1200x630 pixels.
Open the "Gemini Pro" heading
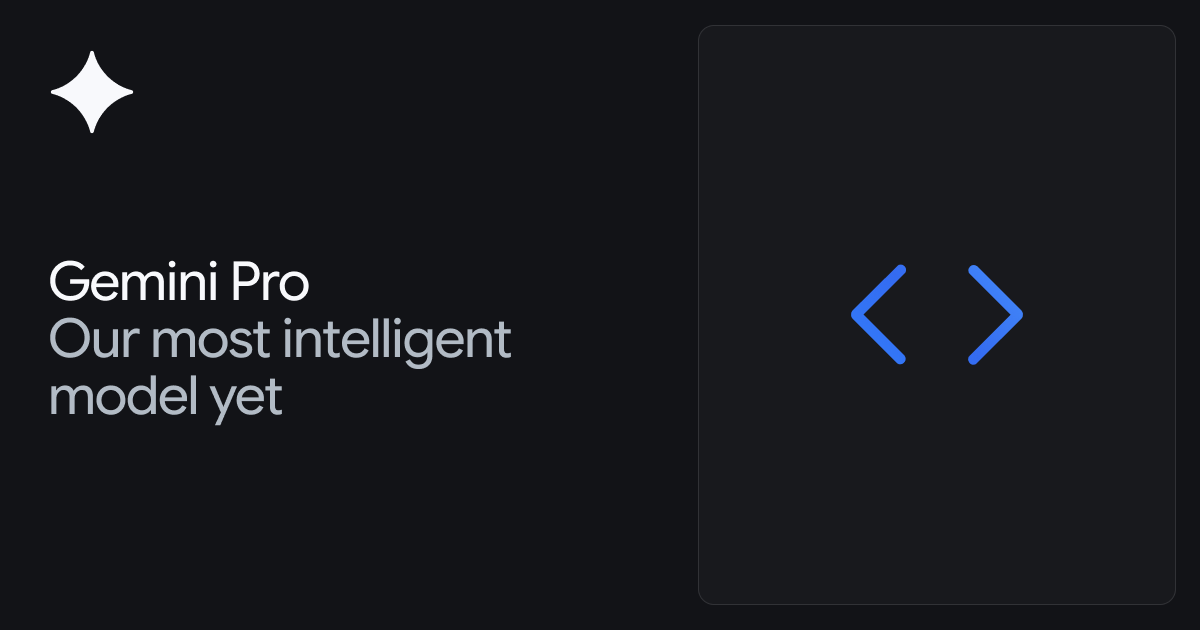[x=179, y=283]
